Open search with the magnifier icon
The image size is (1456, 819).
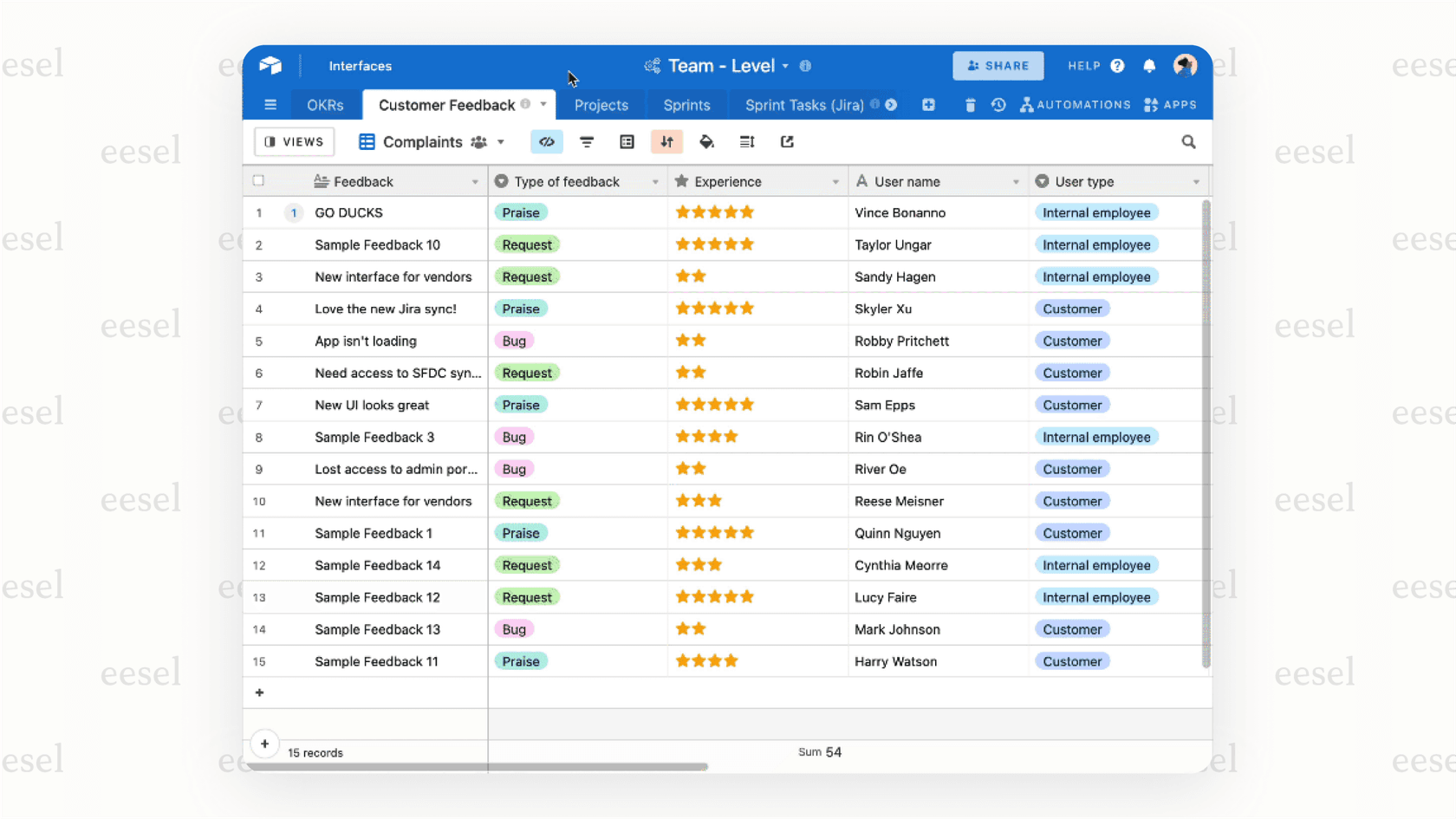pos(1188,141)
